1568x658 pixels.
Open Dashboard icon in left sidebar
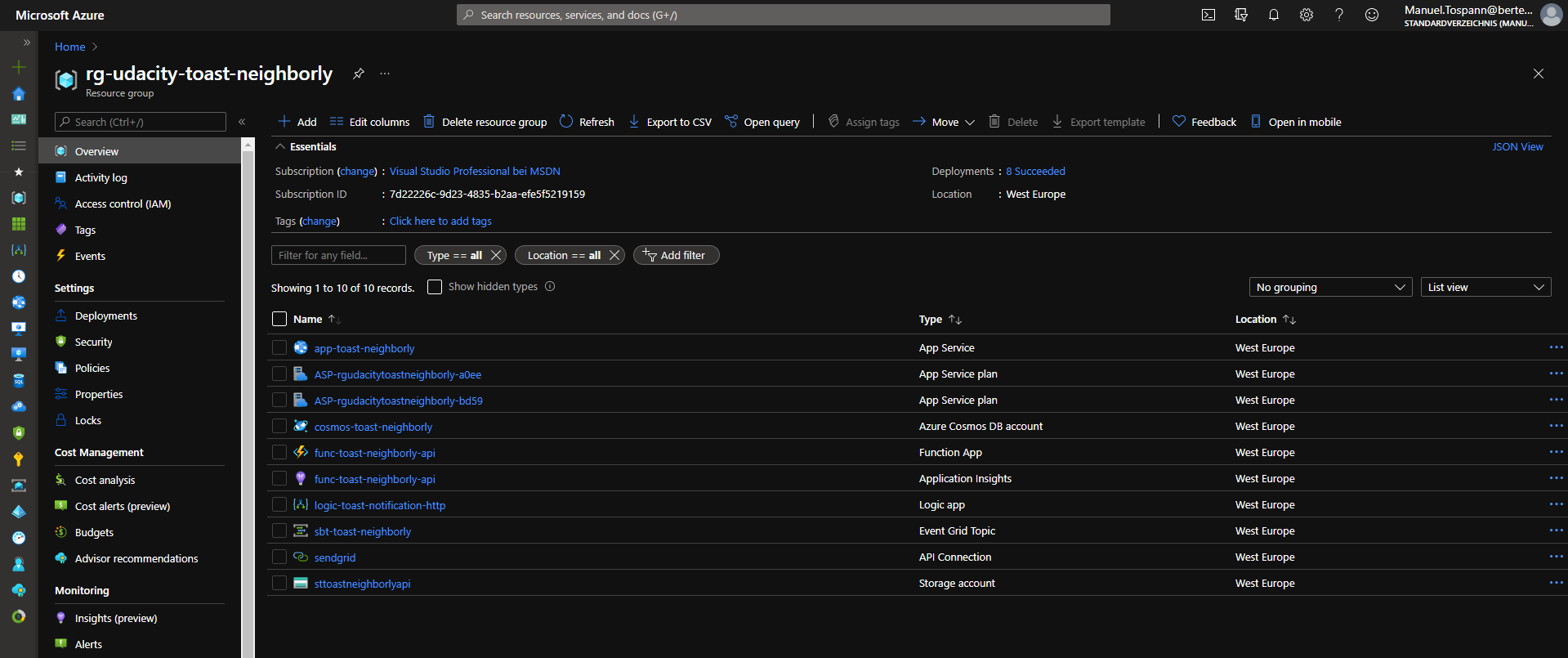coord(19,119)
